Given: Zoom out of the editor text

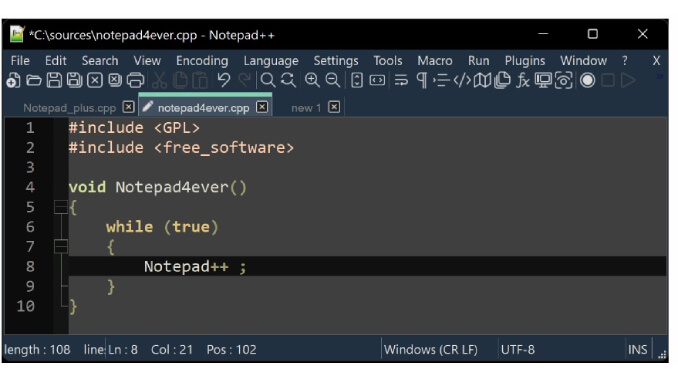Looking at the screenshot, I should tap(333, 80).
